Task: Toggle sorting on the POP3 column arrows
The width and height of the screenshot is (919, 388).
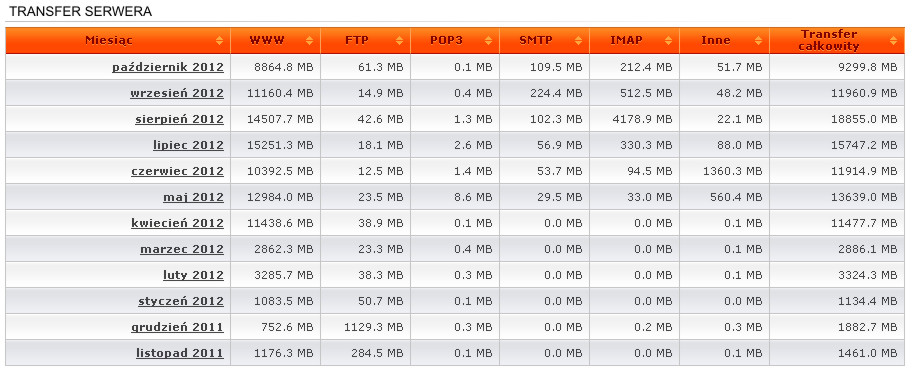Action: (x=489, y=40)
